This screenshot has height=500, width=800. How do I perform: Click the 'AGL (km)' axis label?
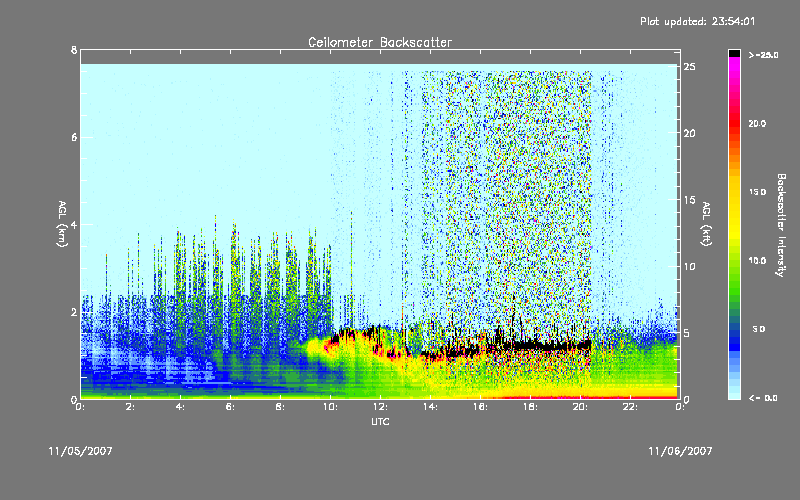point(62,224)
